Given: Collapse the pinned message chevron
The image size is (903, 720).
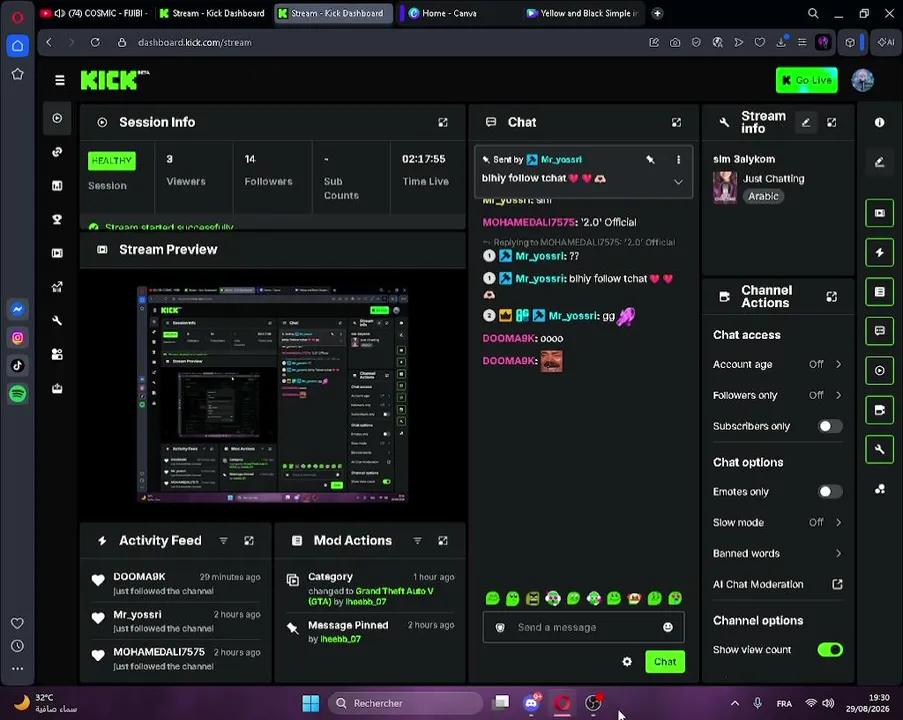Looking at the screenshot, I should [678, 181].
